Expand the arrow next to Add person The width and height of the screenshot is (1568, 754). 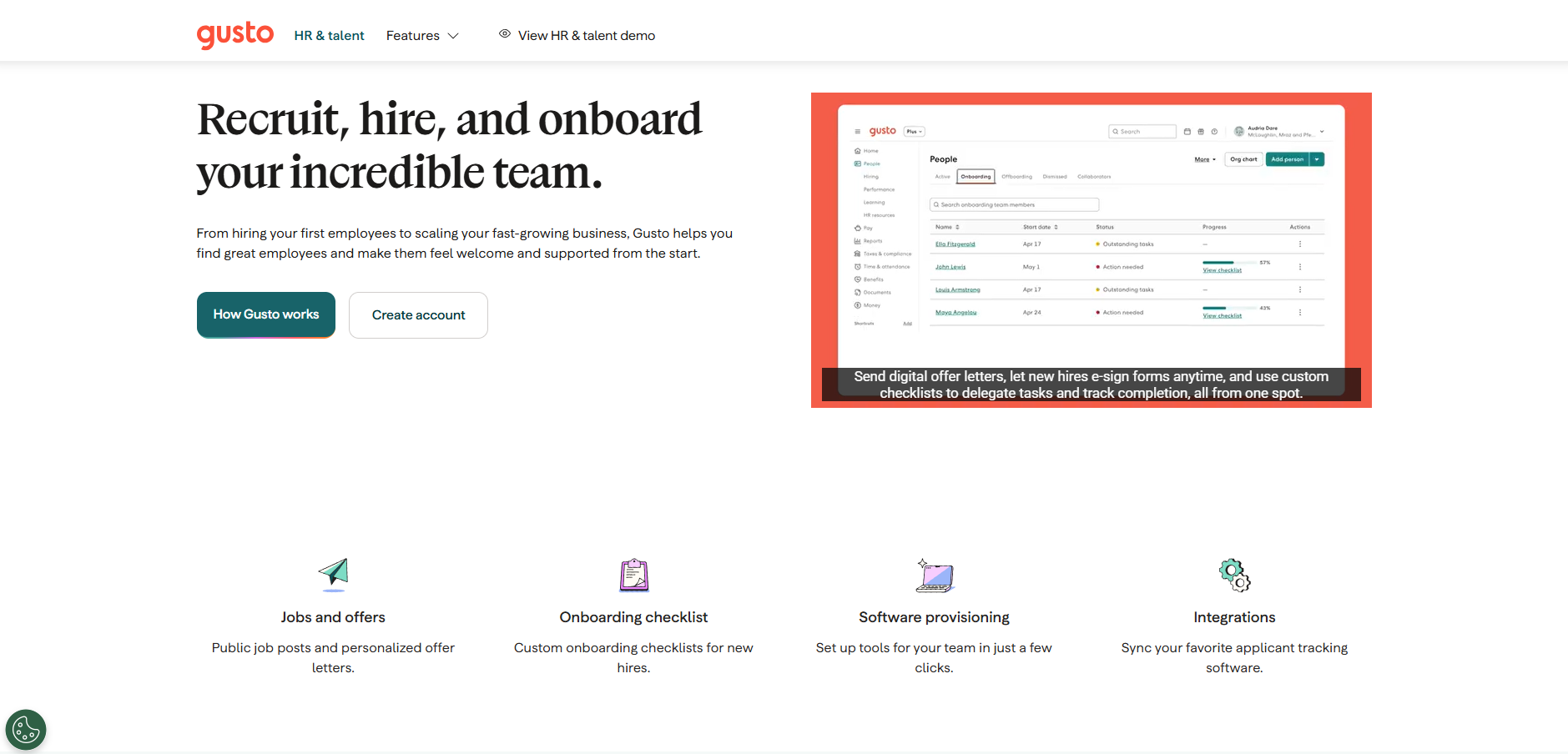1317,159
